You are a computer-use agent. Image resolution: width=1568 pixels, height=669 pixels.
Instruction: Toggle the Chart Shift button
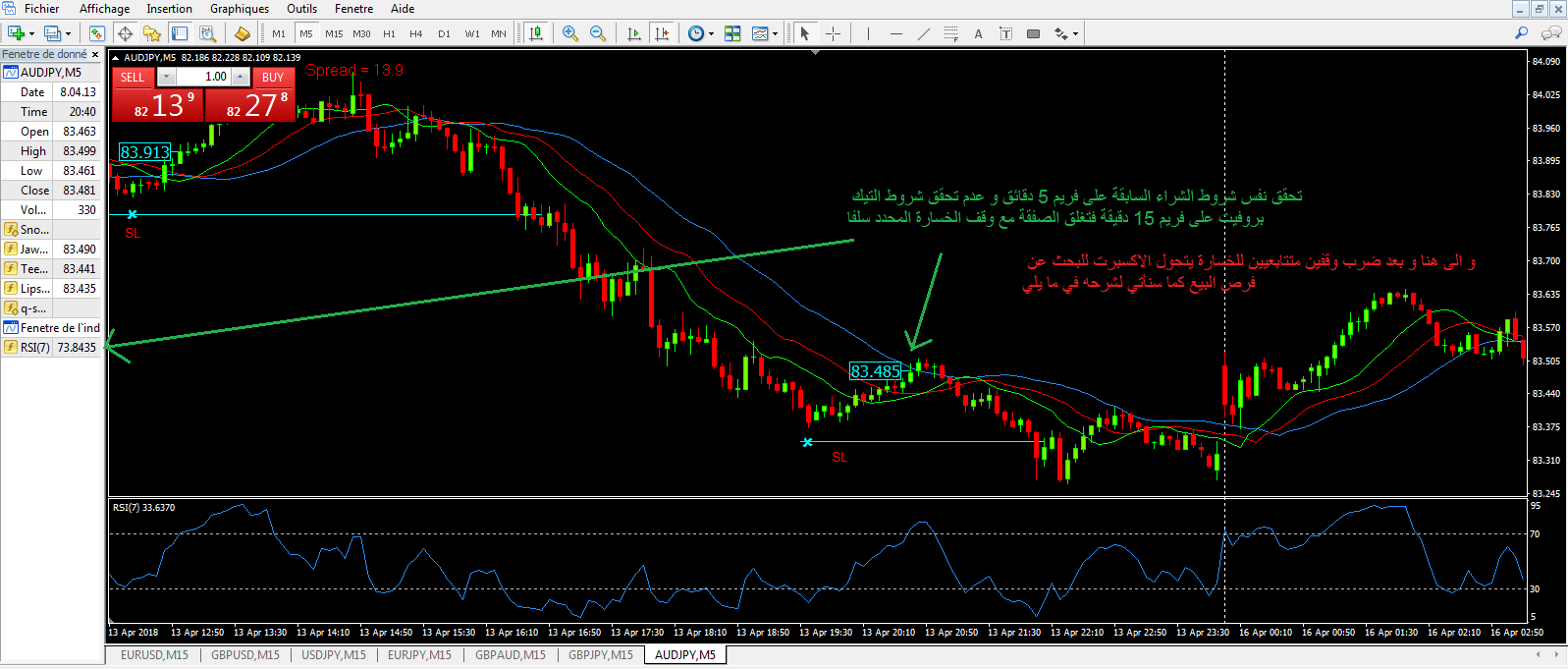[x=662, y=33]
